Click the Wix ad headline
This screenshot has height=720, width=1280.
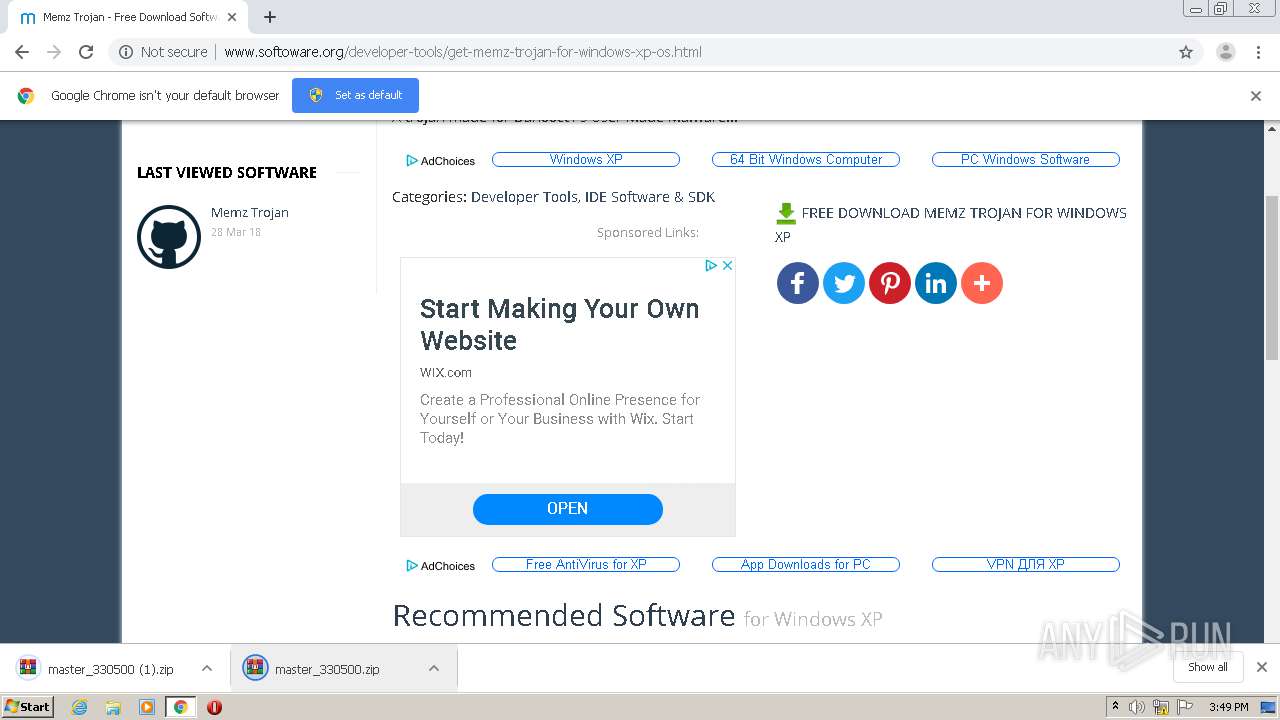(x=560, y=324)
